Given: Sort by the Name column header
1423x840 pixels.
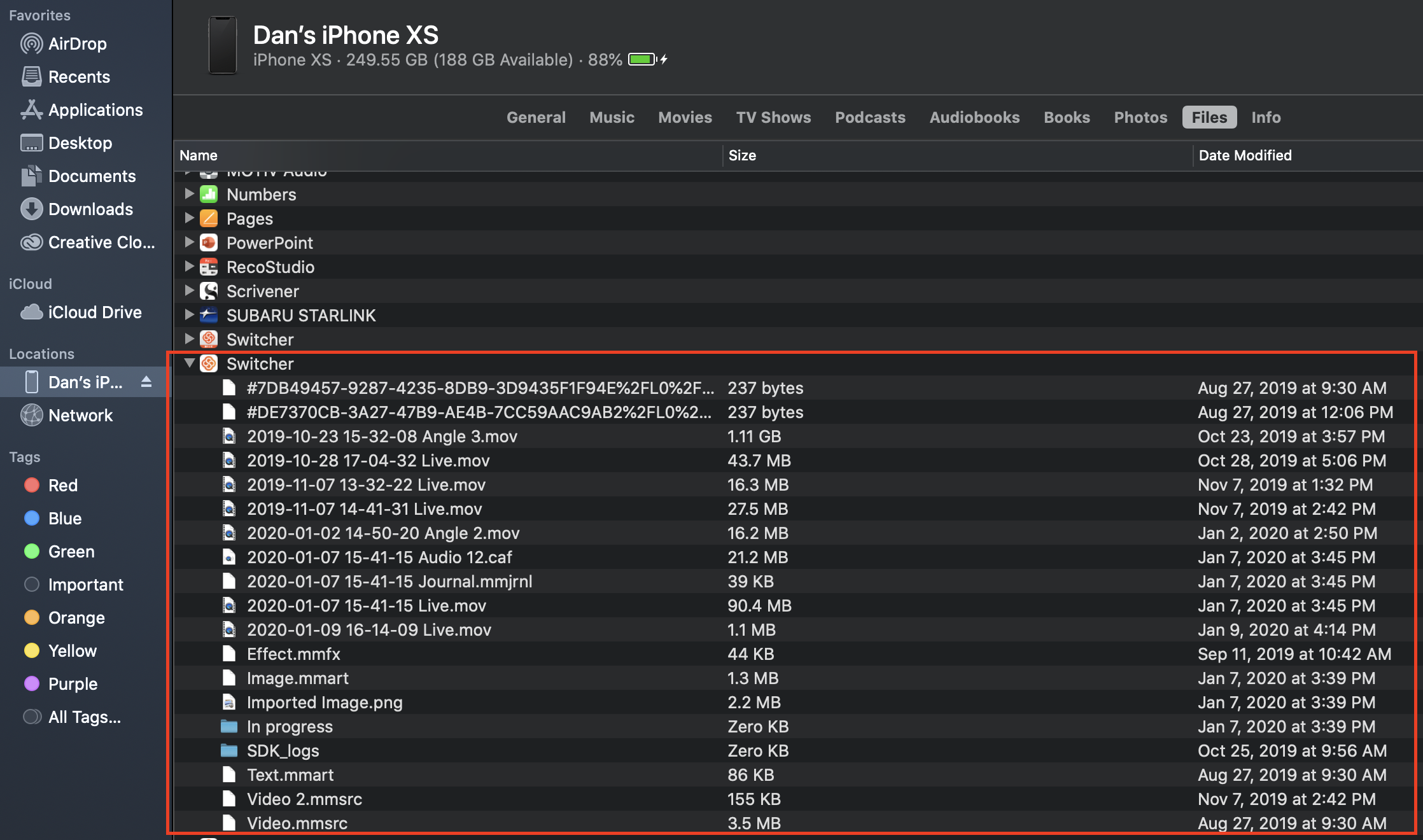Looking at the screenshot, I should click(x=448, y=155).
